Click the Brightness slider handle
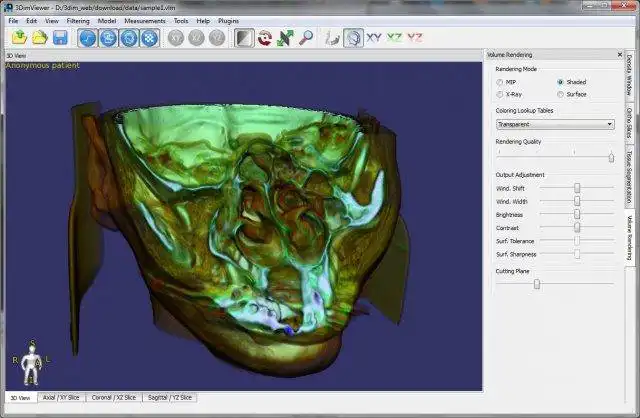640x418 pixels. click(577, 214)
